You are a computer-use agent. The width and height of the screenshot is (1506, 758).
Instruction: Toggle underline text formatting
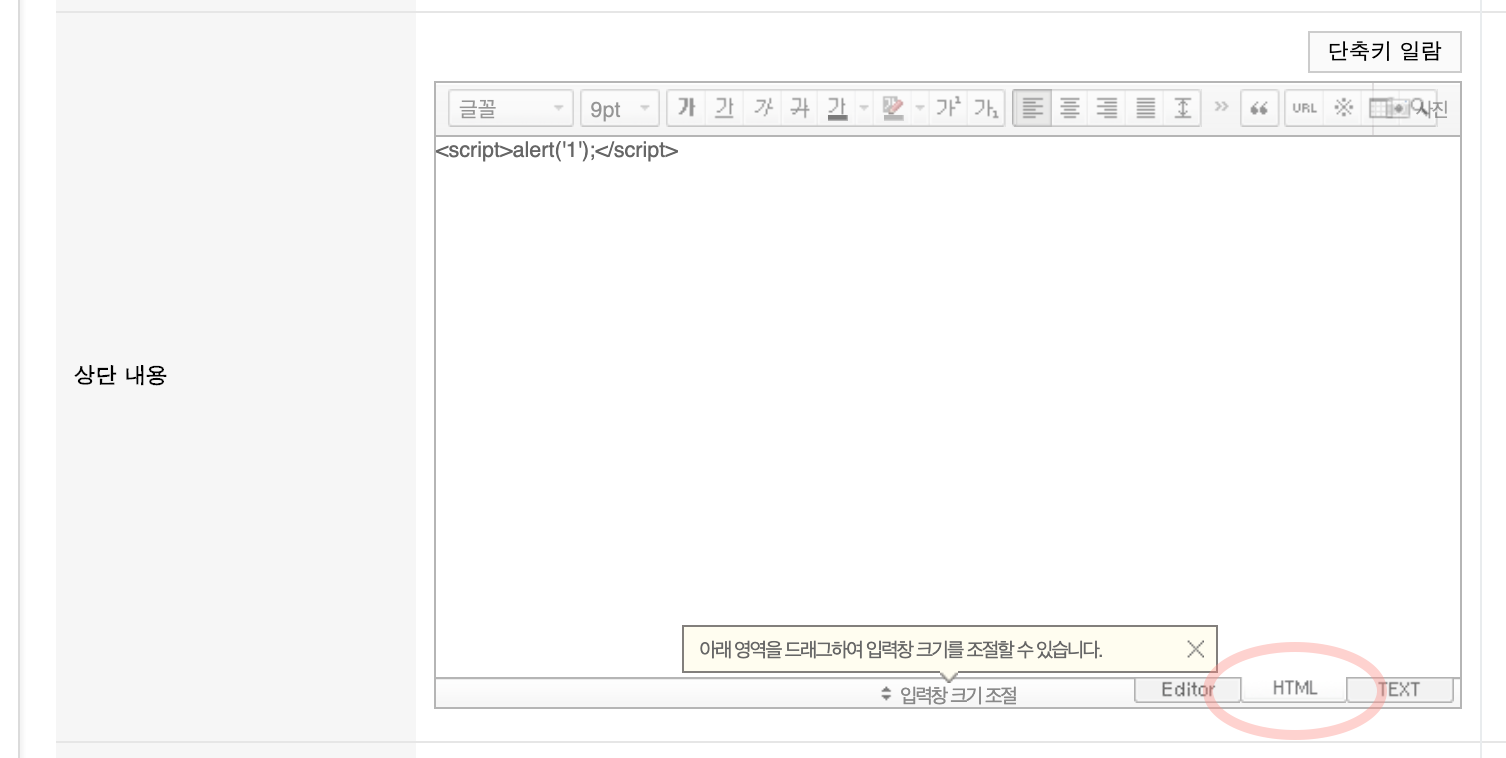click(x=724, y=108)
